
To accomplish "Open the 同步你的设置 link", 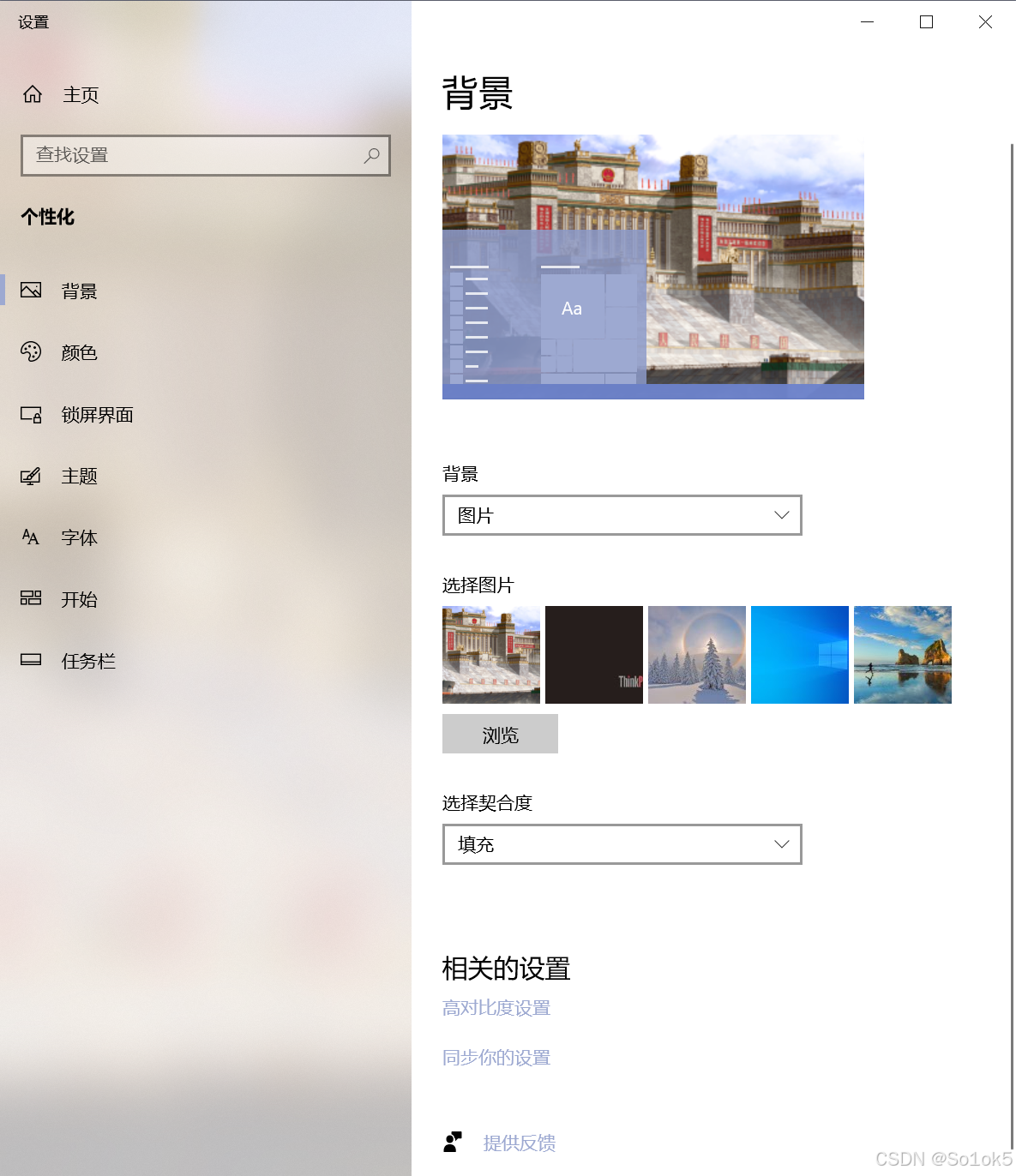I will pyautogui.click(x=496, y=1058).
